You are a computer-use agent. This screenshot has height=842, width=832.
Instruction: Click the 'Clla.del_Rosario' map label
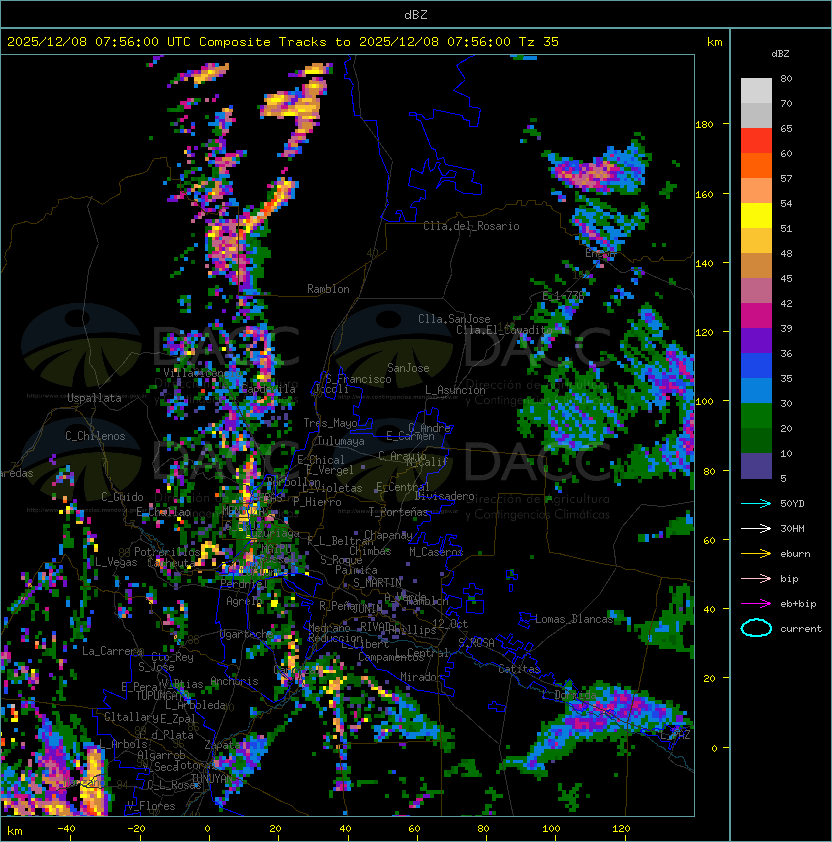pyautogui.click(x=471, y=226)
